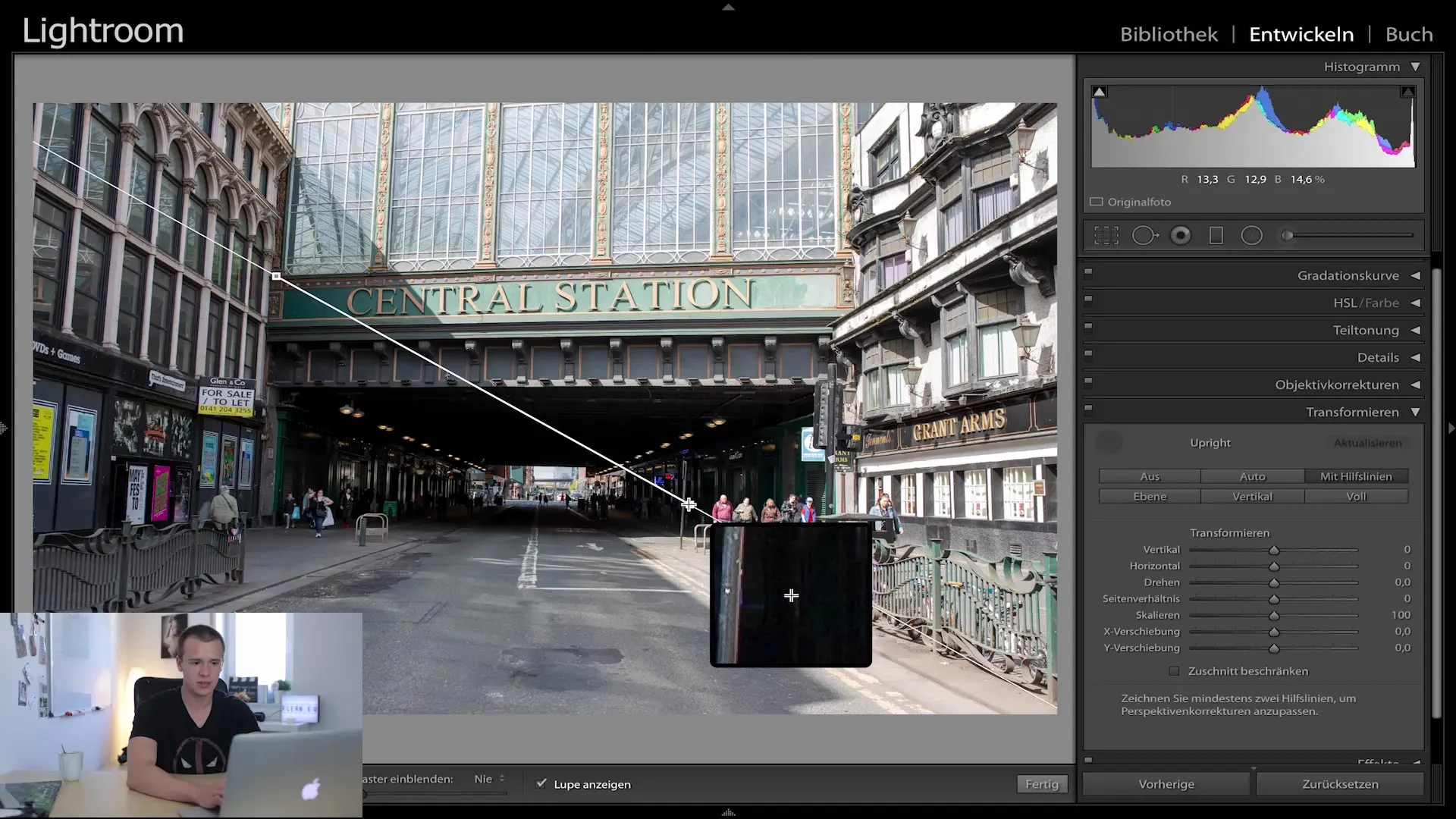The image size is (1456, 819).
Task: Switch to the Bibliothek module
Action: coord(1169,34)
